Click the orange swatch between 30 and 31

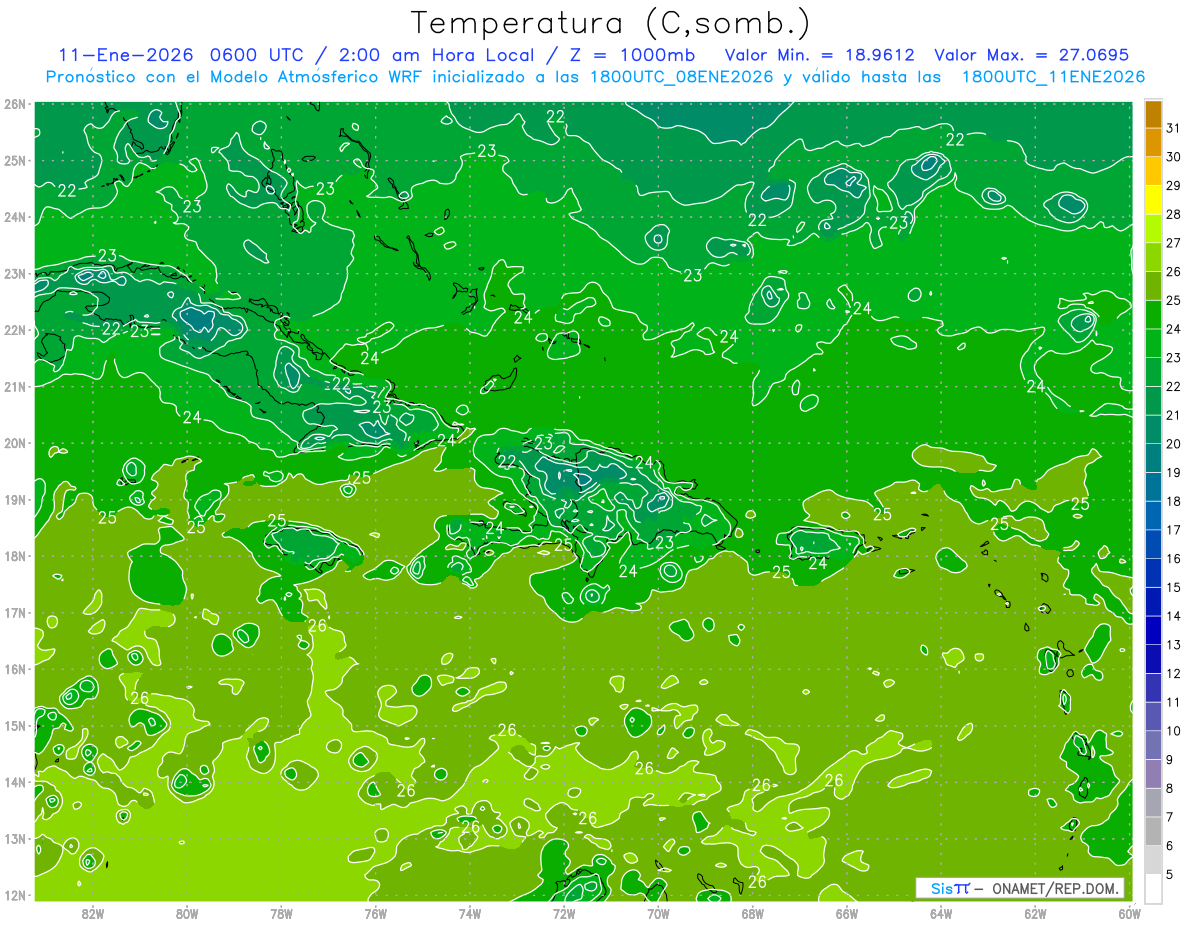point(1153,143)
